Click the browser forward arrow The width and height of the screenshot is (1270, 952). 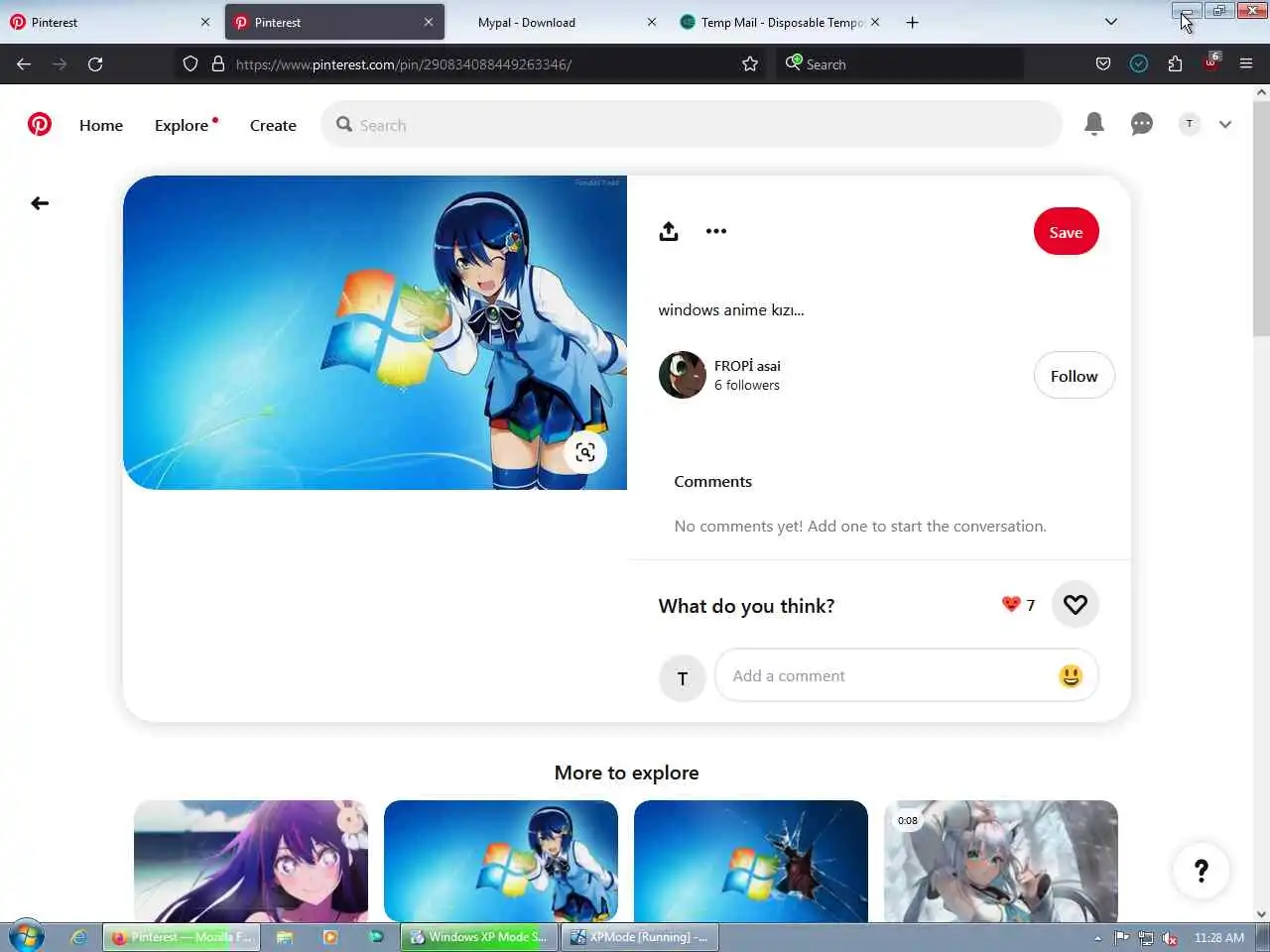coord(60,64)
